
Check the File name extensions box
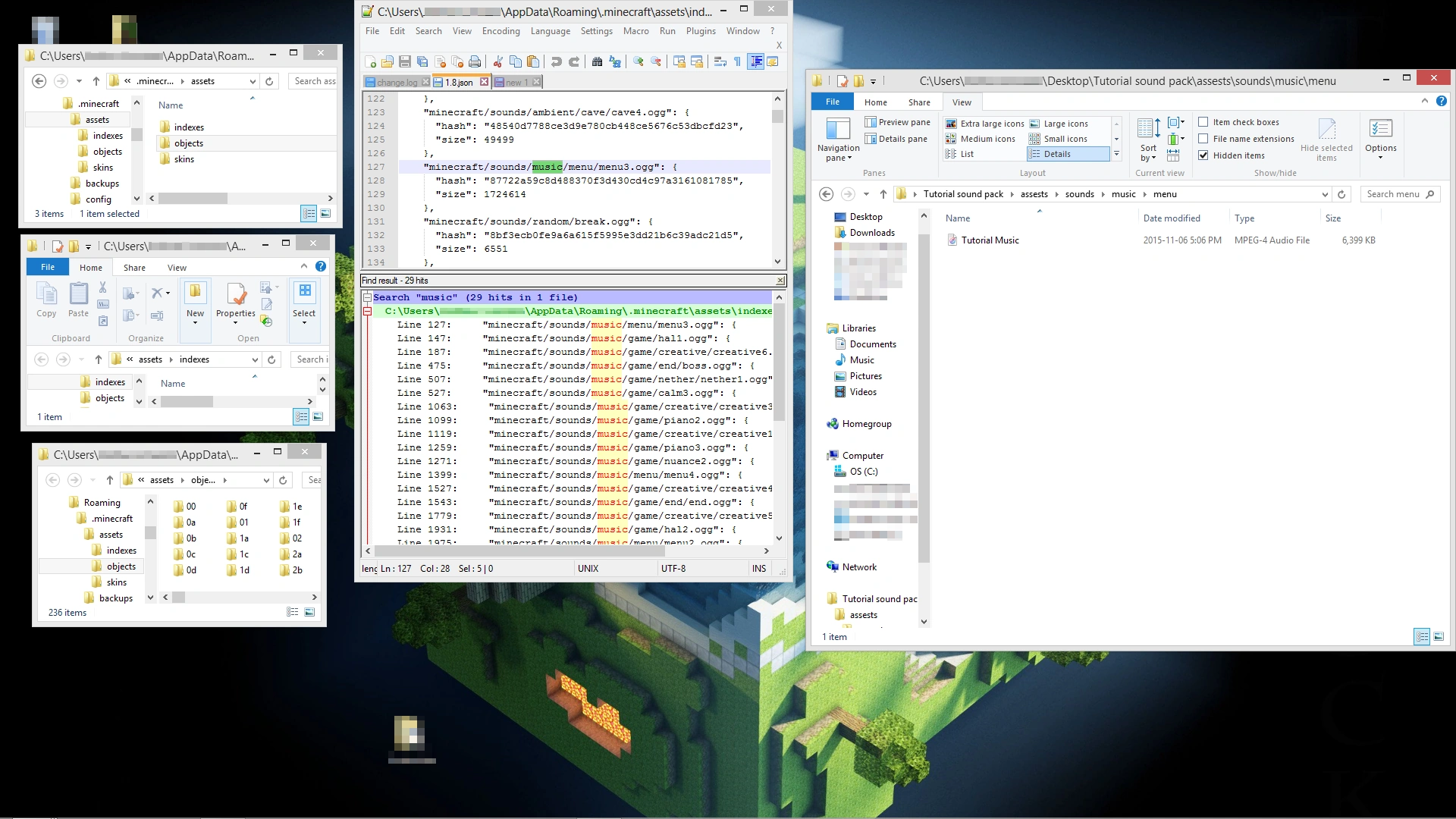(1203, 139)
